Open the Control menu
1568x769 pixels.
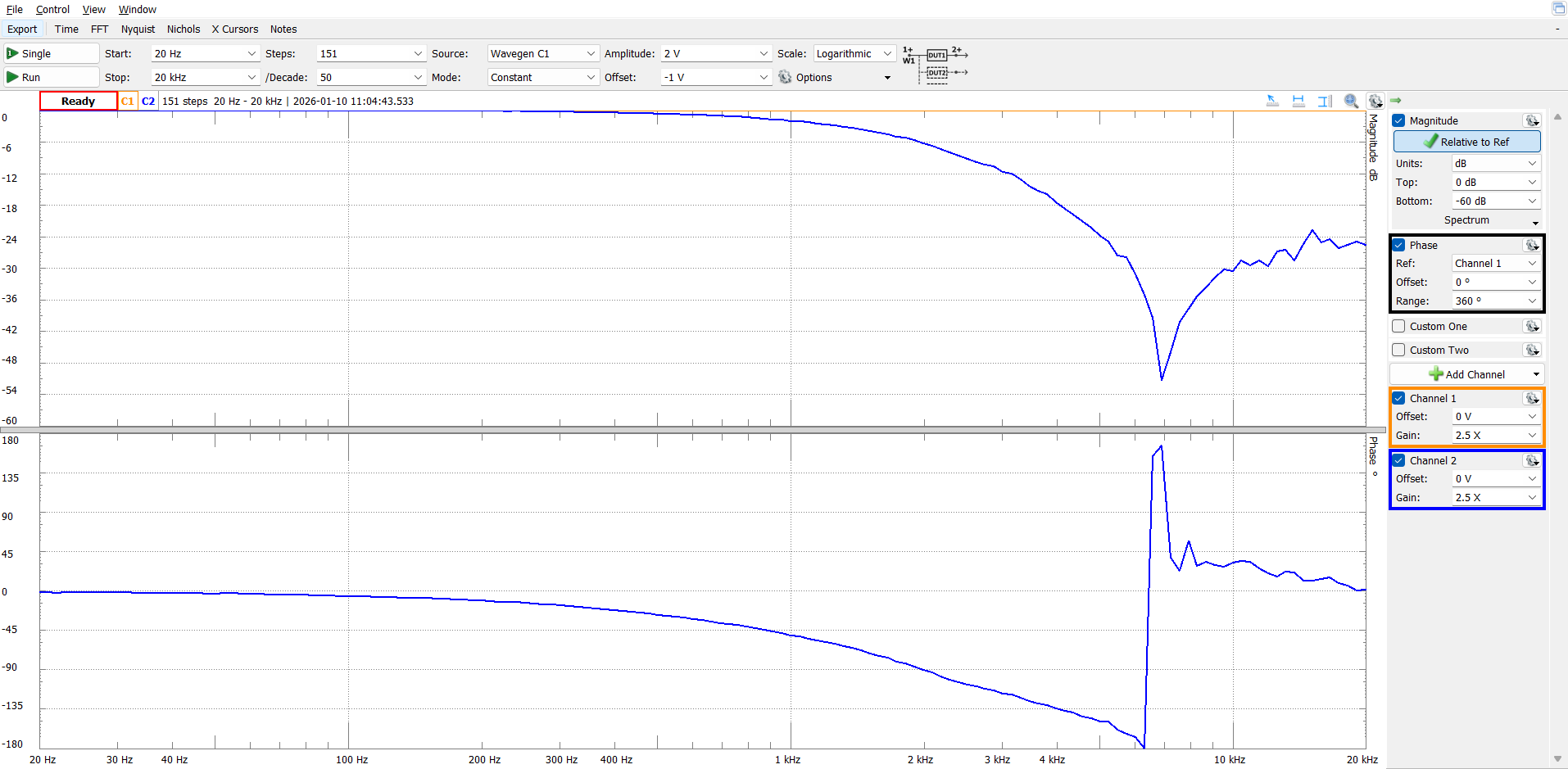(52, 9)
